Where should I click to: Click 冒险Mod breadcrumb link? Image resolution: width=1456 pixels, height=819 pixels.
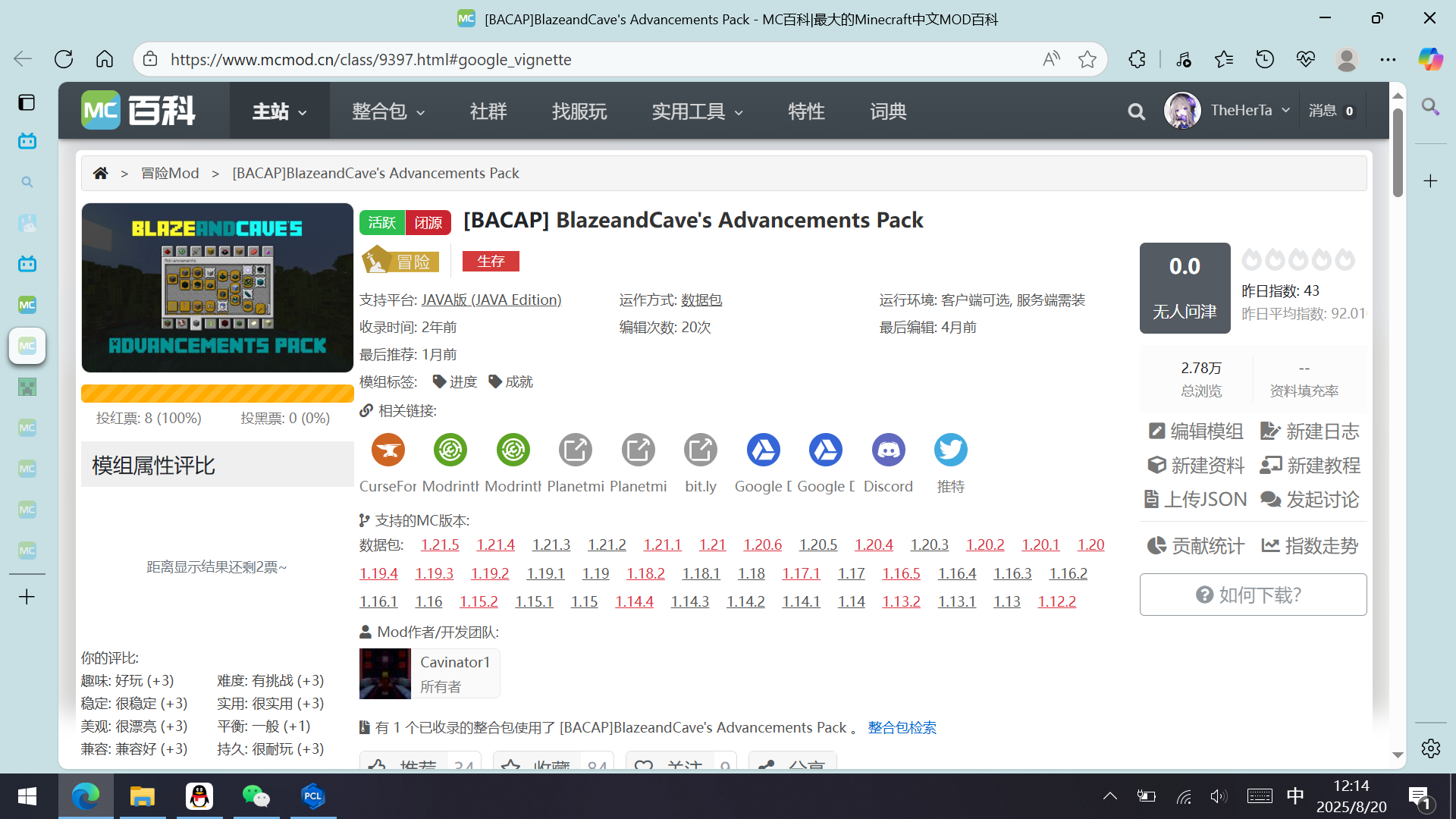(x=170, y=173)
